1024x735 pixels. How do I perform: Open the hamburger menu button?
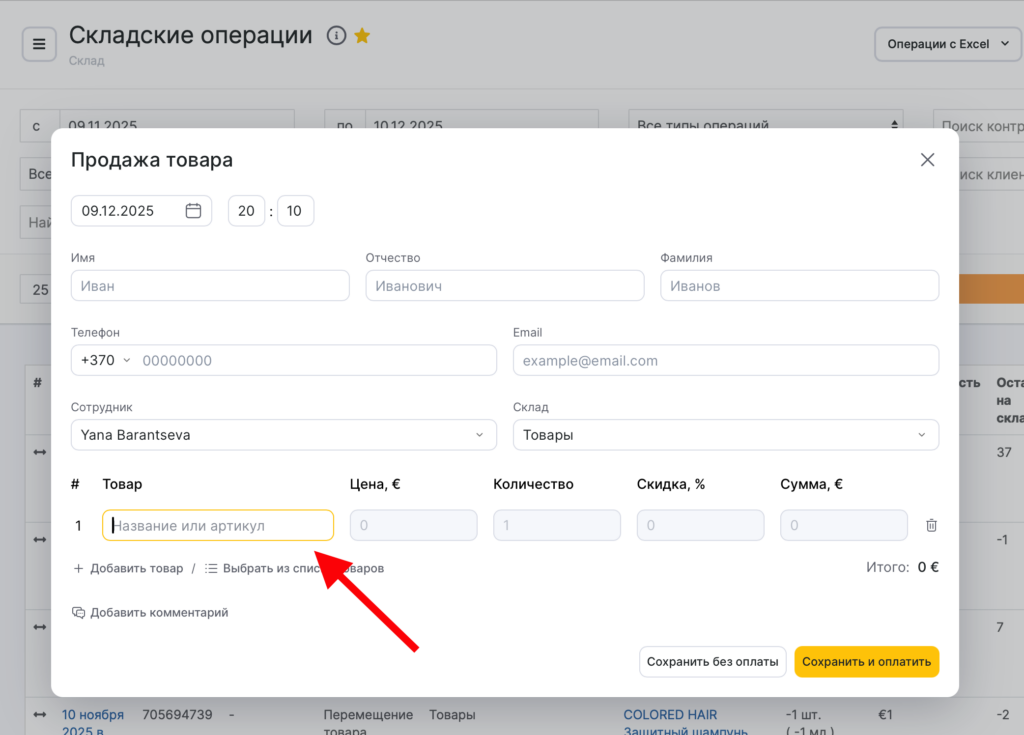pos(39,44)
